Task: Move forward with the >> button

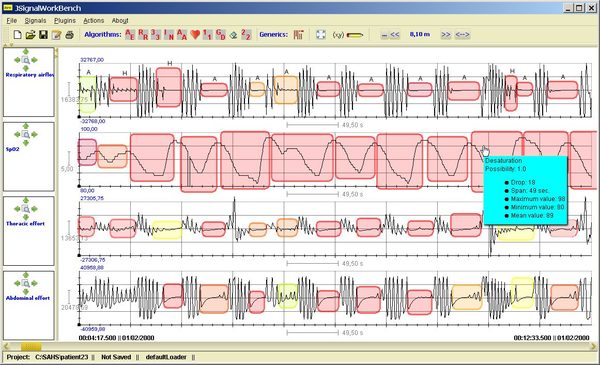Action: pyautogui.click(x=446, y=35)
